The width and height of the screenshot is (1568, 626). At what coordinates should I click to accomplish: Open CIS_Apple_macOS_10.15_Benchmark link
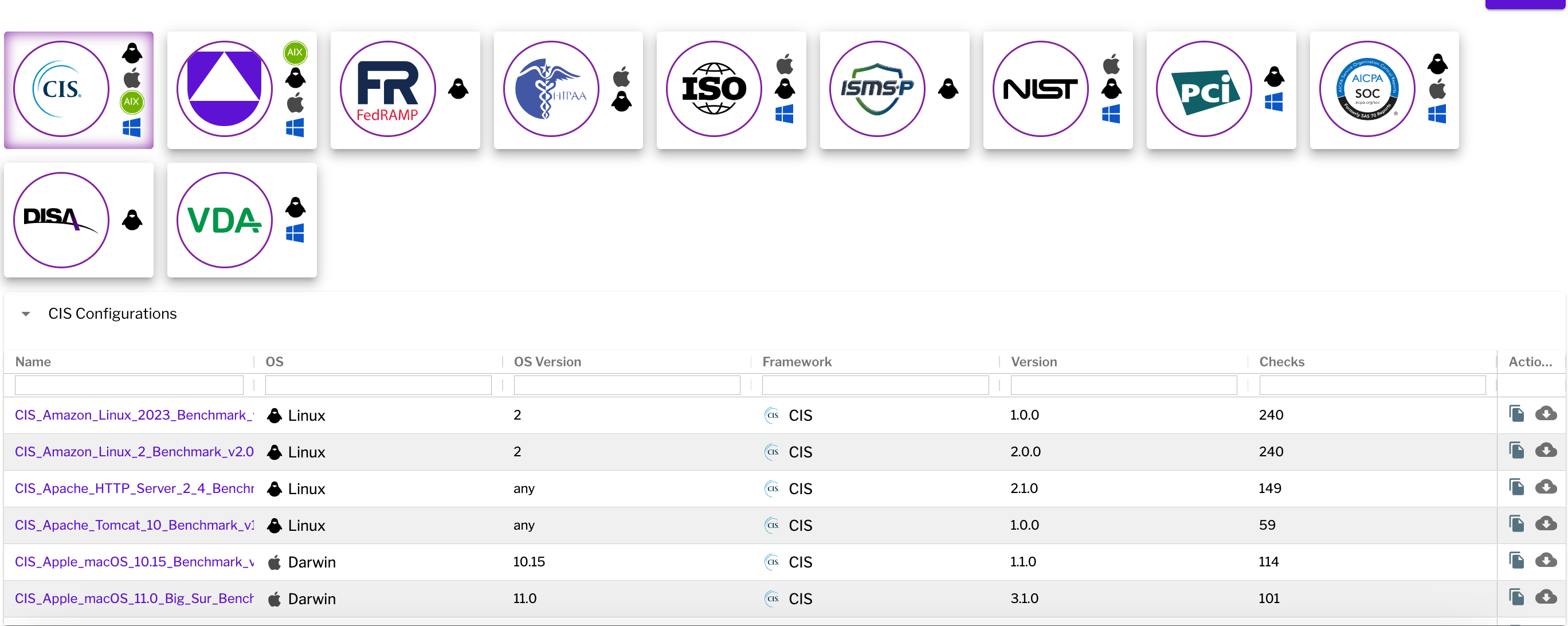[134, 561]
